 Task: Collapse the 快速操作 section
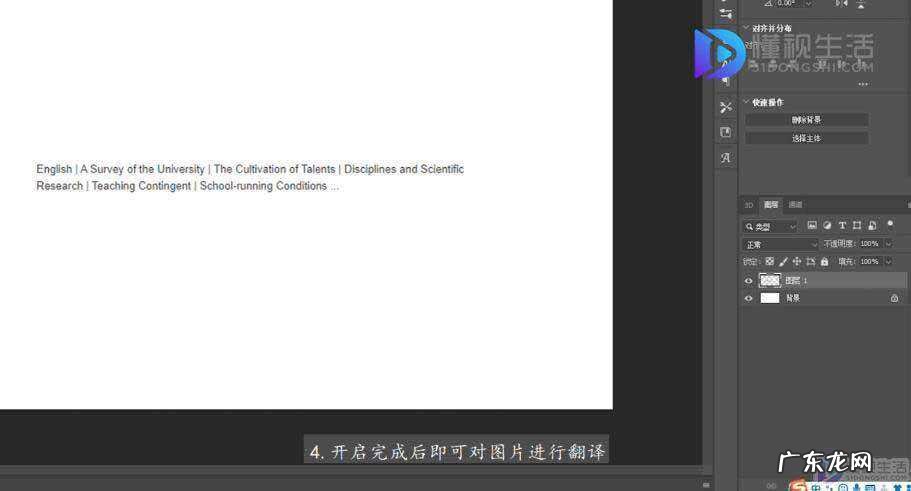tap(746, 102)
